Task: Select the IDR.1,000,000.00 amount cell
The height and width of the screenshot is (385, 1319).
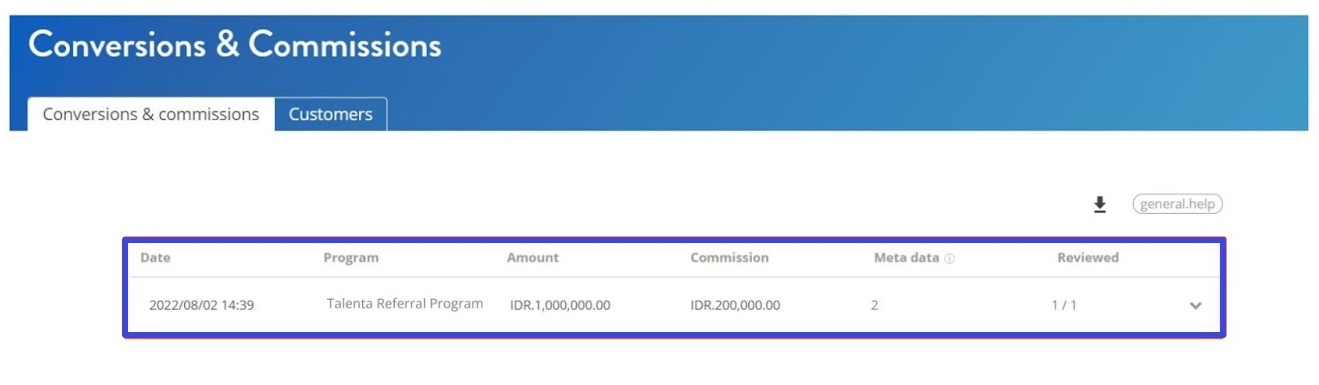Action: [560, 305]
